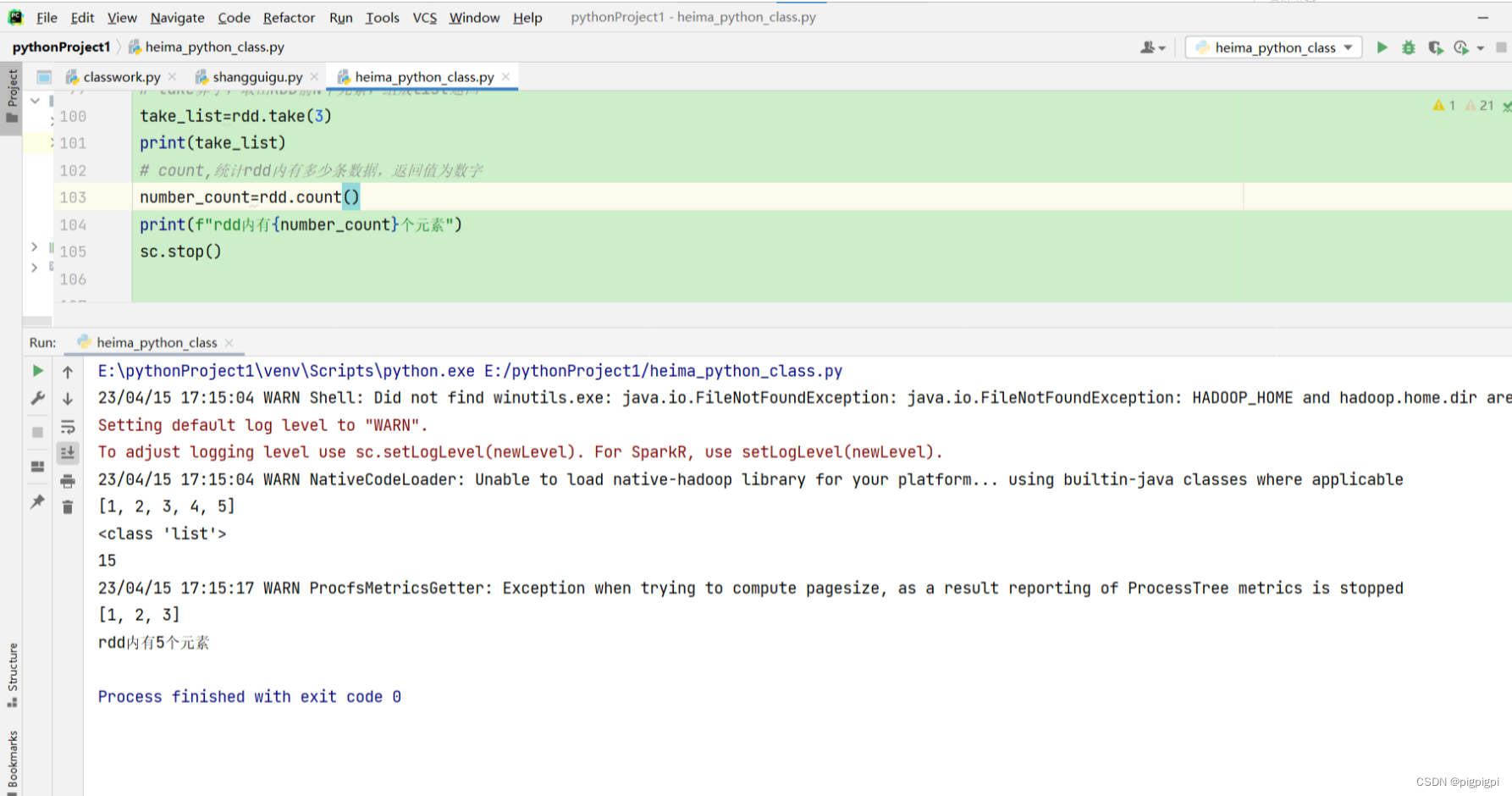Click the restore layout icon in Run panel
This screenshot has width=1512, height=796.
click(x=38, y=467)
